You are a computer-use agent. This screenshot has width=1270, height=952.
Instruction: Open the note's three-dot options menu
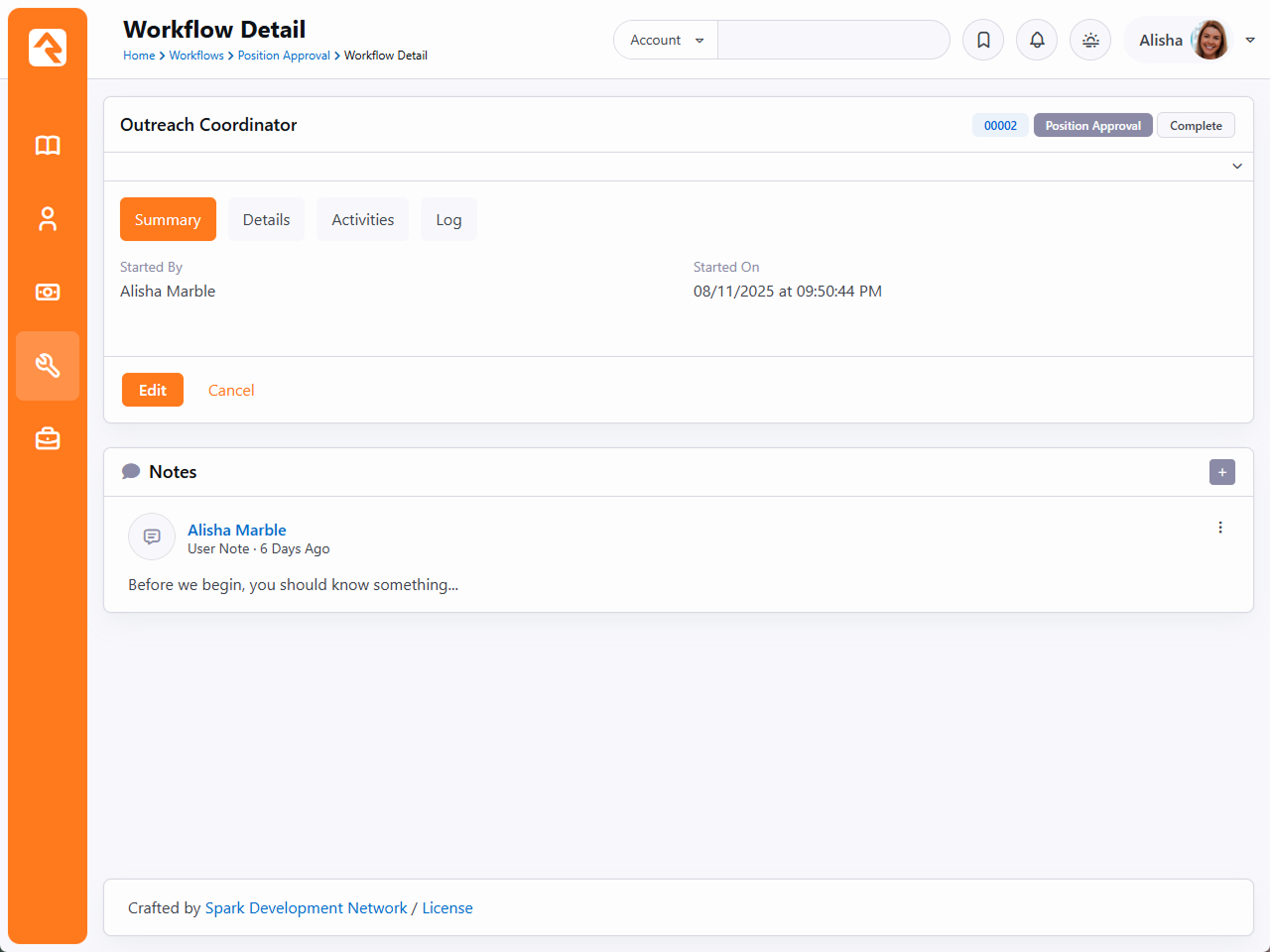(x=1220, y=528)
